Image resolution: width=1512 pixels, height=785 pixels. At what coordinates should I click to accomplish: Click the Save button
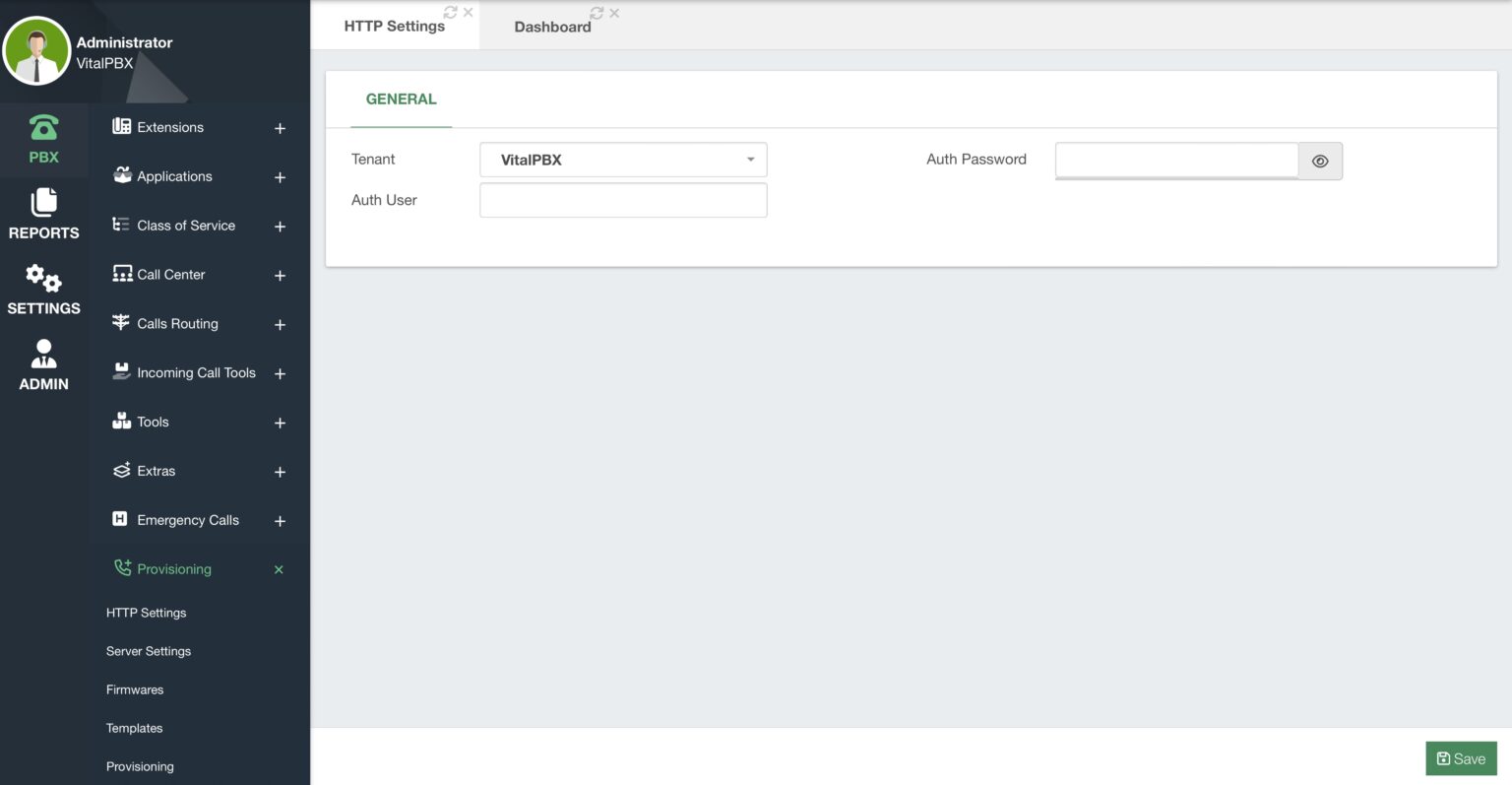(x=1461, y=758)
